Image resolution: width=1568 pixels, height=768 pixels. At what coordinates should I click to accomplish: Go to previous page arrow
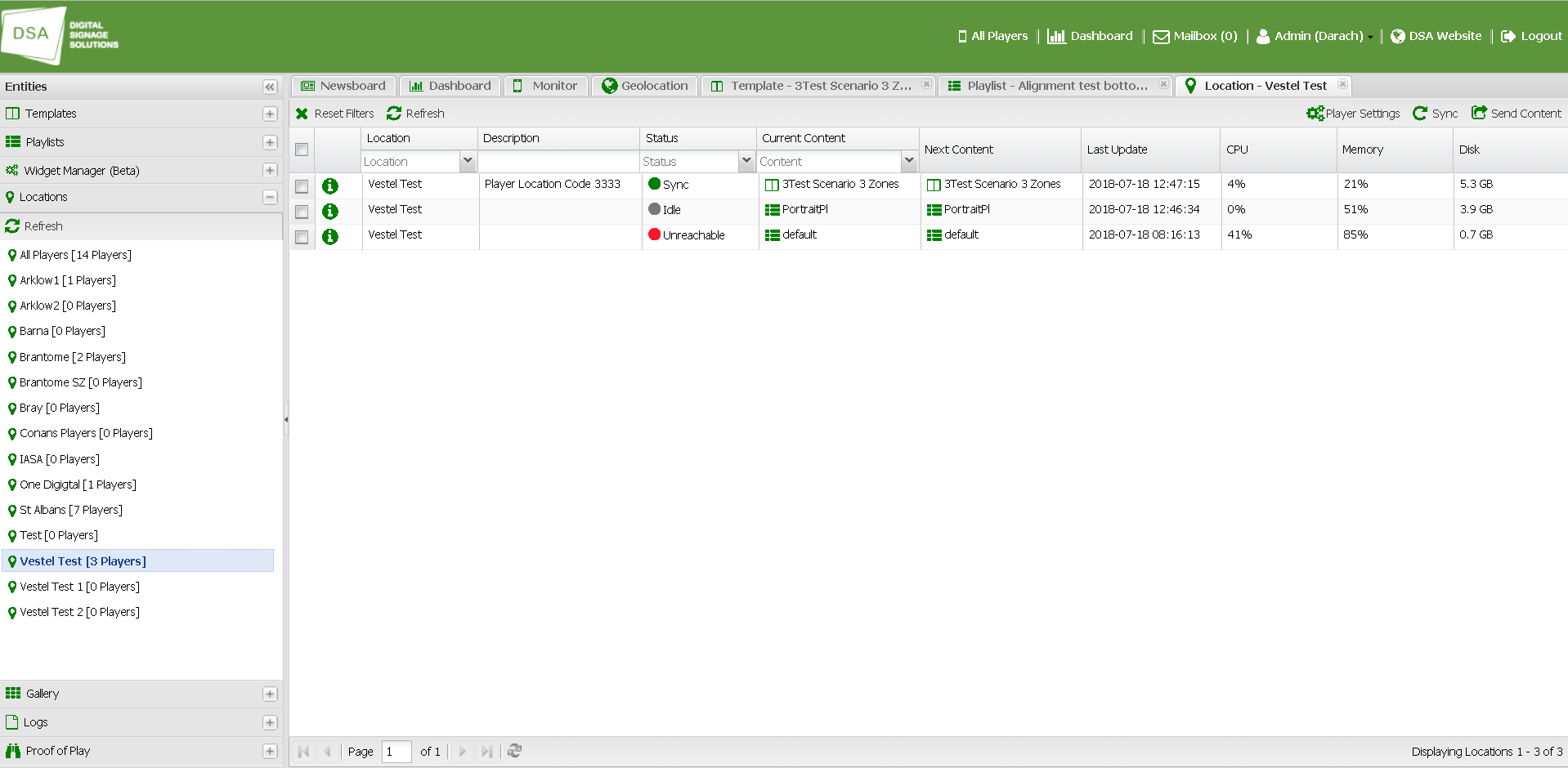click(327, 752)
